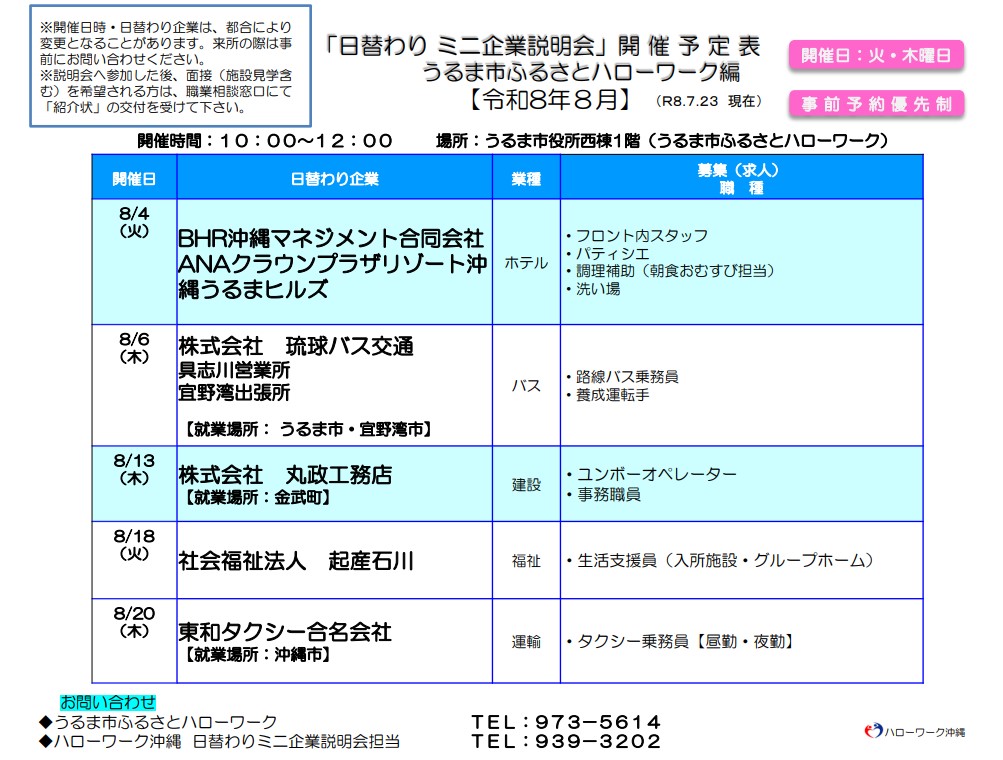
Task: Click the パティシエ job entry
Action: (608, 253)
